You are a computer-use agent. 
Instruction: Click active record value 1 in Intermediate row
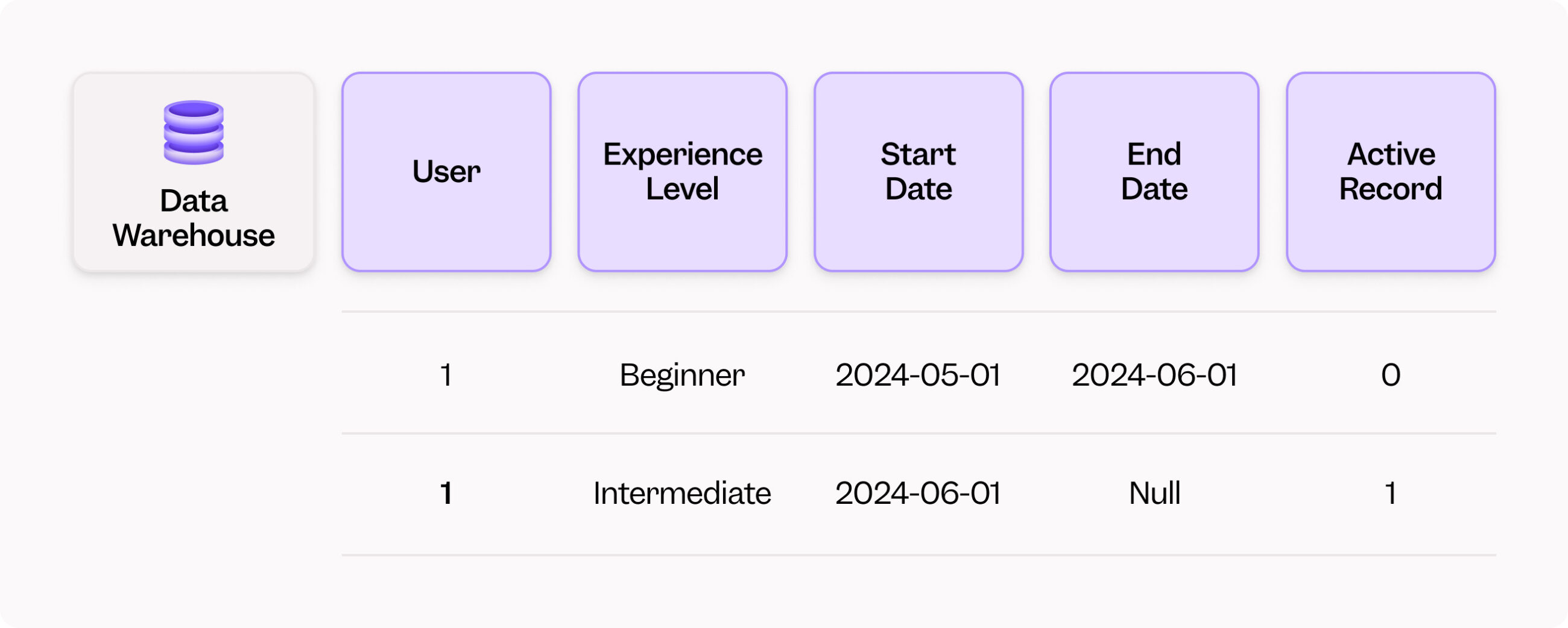[x=1391, y=493]
